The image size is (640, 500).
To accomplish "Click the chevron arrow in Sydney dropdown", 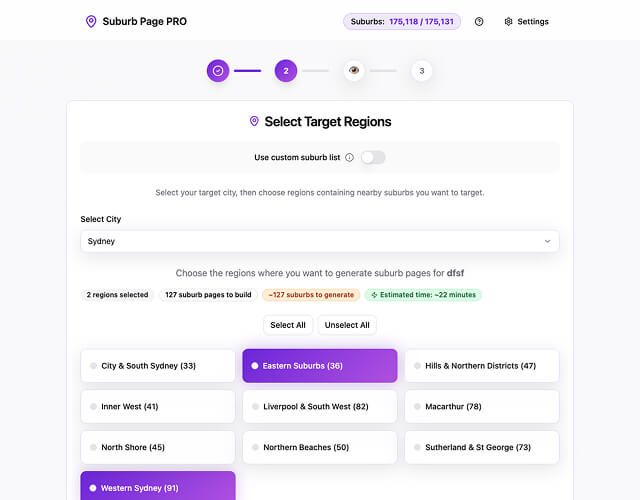I will (x=547, y=241).
